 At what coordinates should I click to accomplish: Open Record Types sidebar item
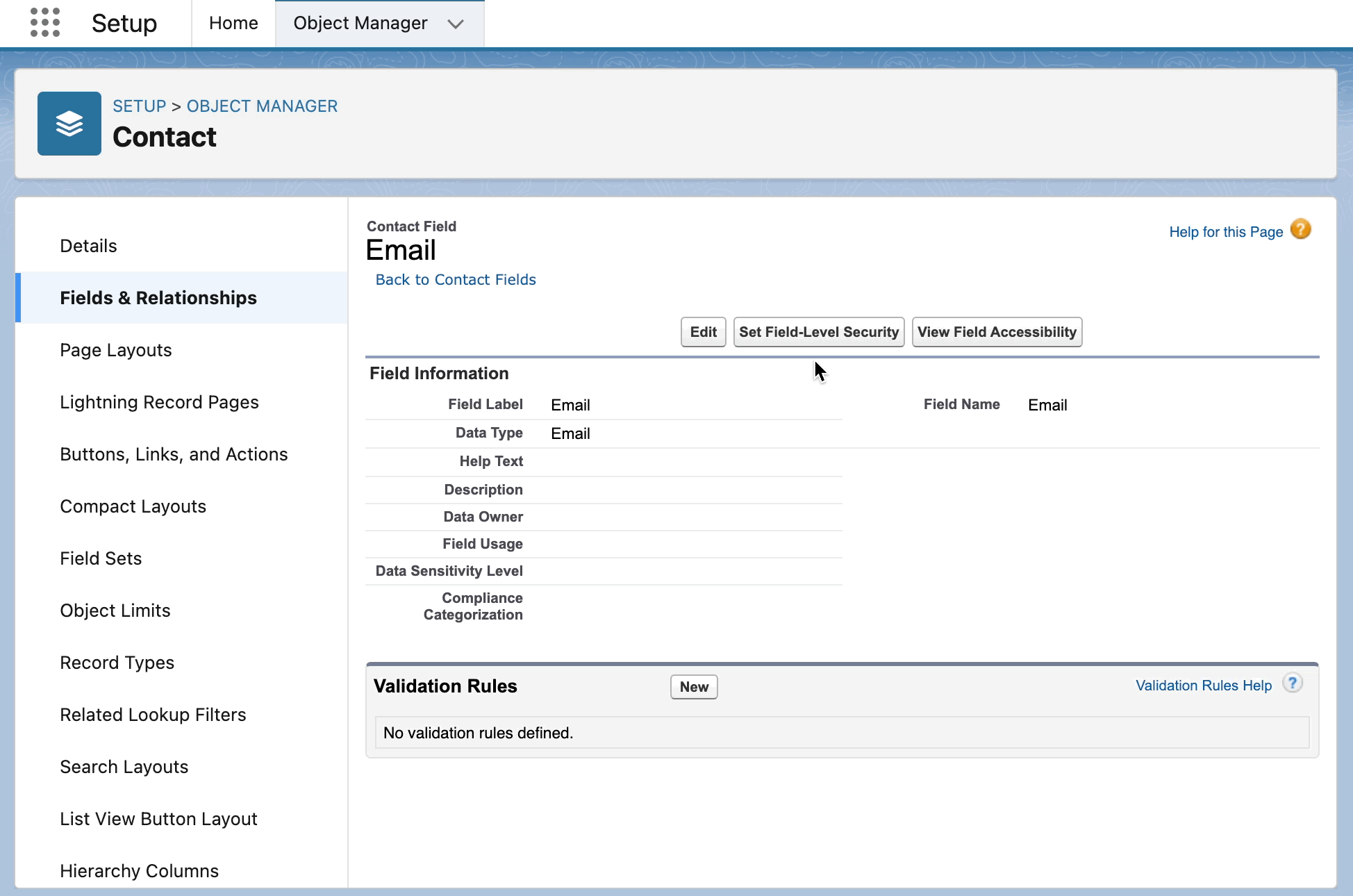(x=117, y=663)
